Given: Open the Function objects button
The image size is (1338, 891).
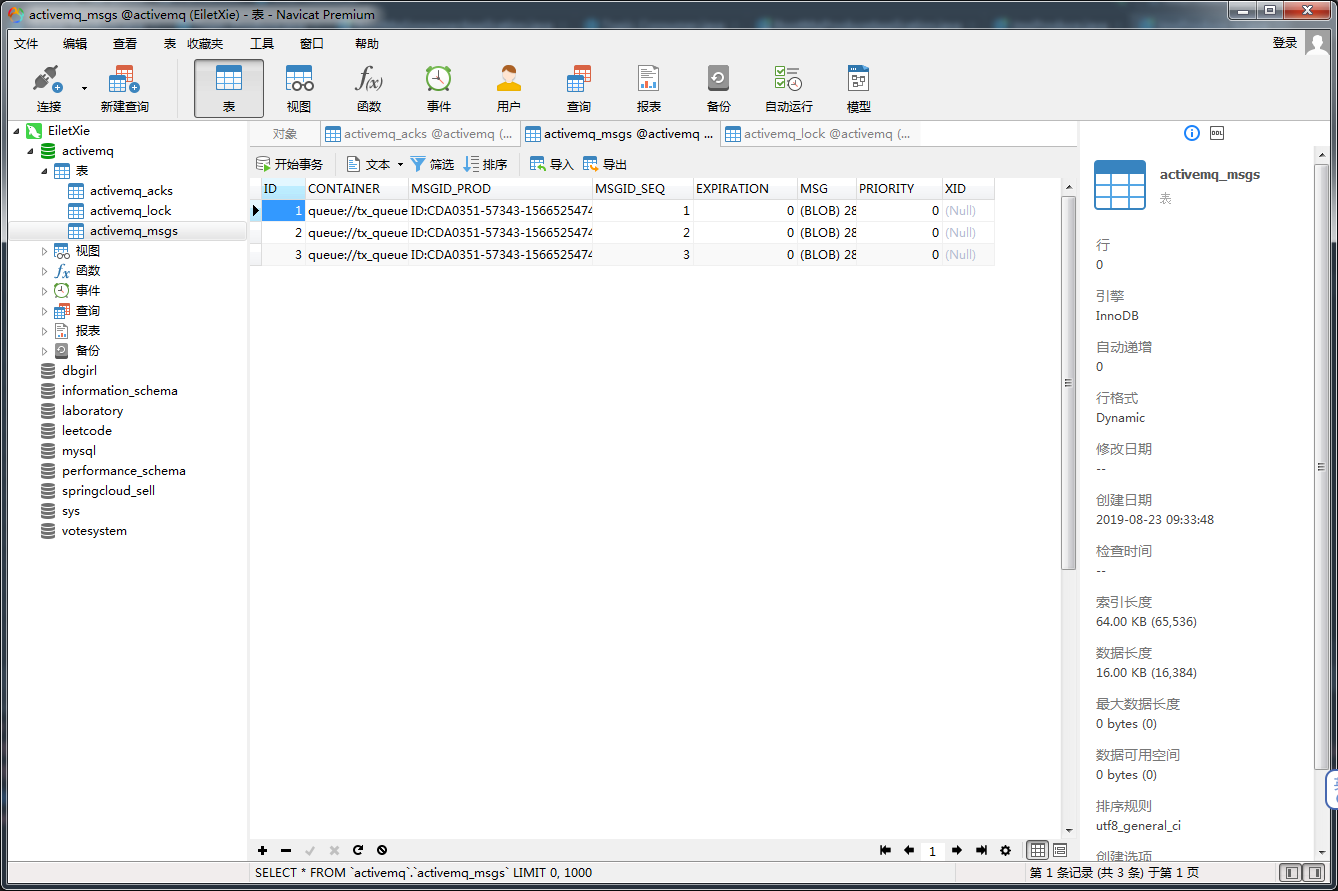Looking at the screenshot, I should [x=369, y=89].
